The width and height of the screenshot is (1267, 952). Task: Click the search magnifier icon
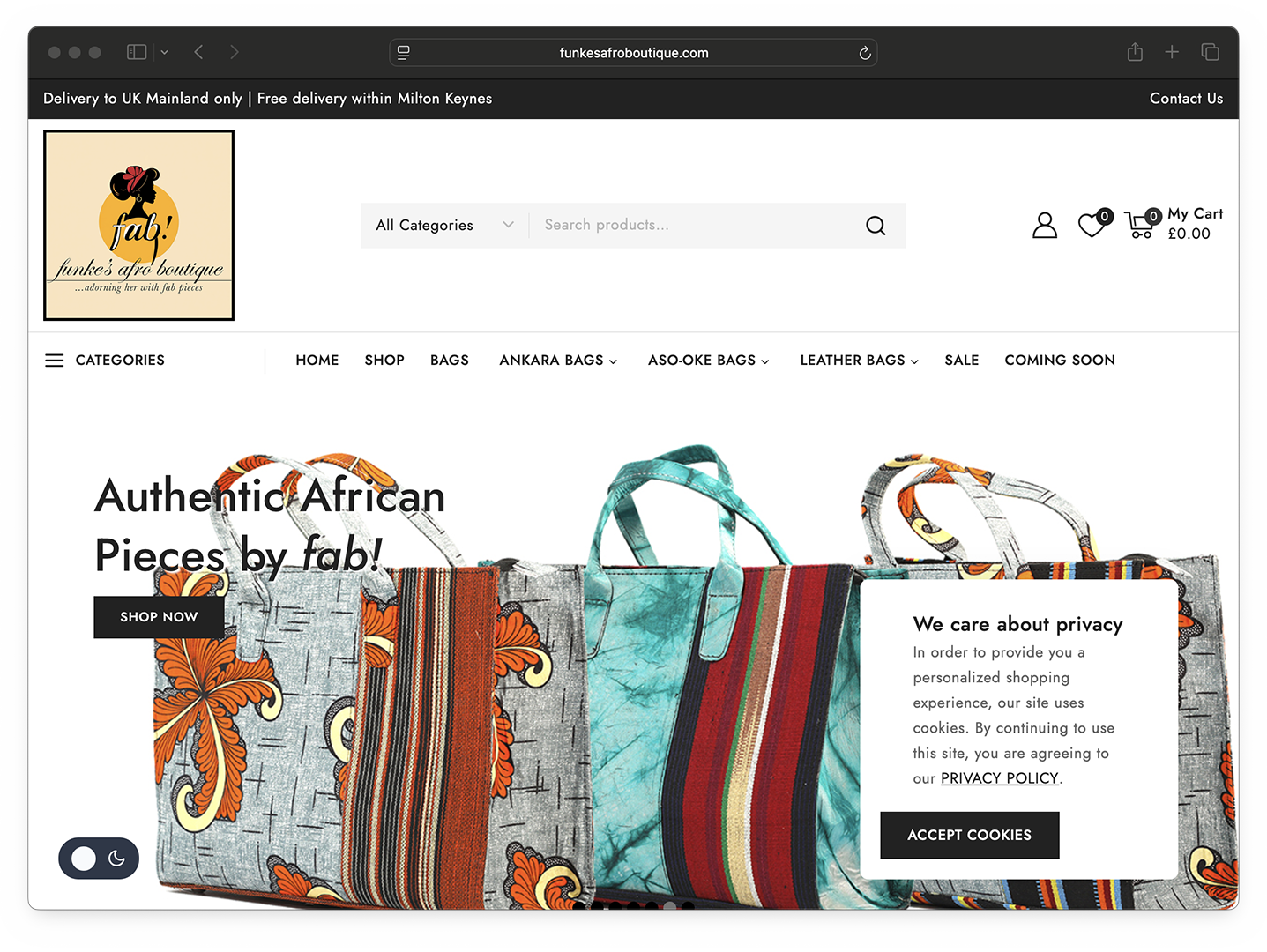pos(876,226)
